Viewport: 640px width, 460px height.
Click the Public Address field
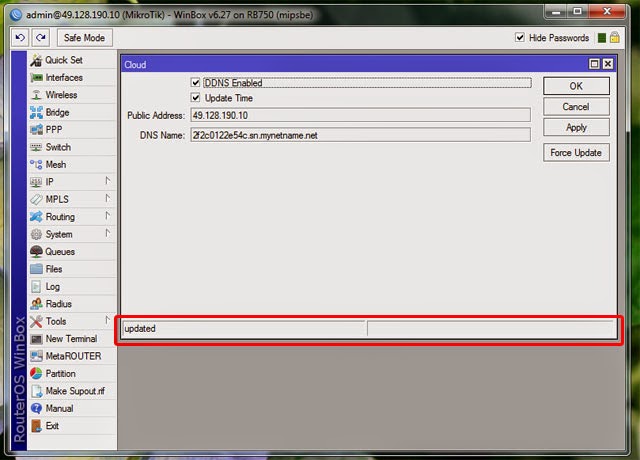[x=360, y=116]
